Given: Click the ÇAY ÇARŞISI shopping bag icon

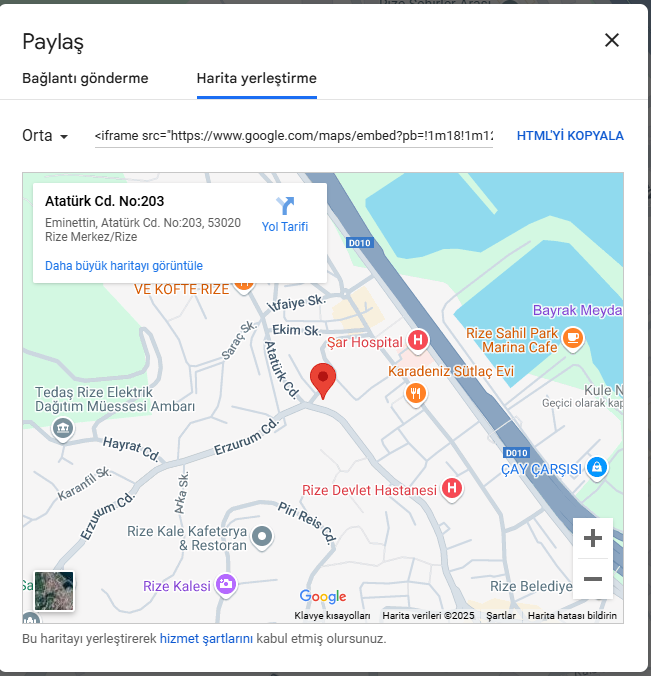Looking at the screenshot, I should [x=597, y=467].
